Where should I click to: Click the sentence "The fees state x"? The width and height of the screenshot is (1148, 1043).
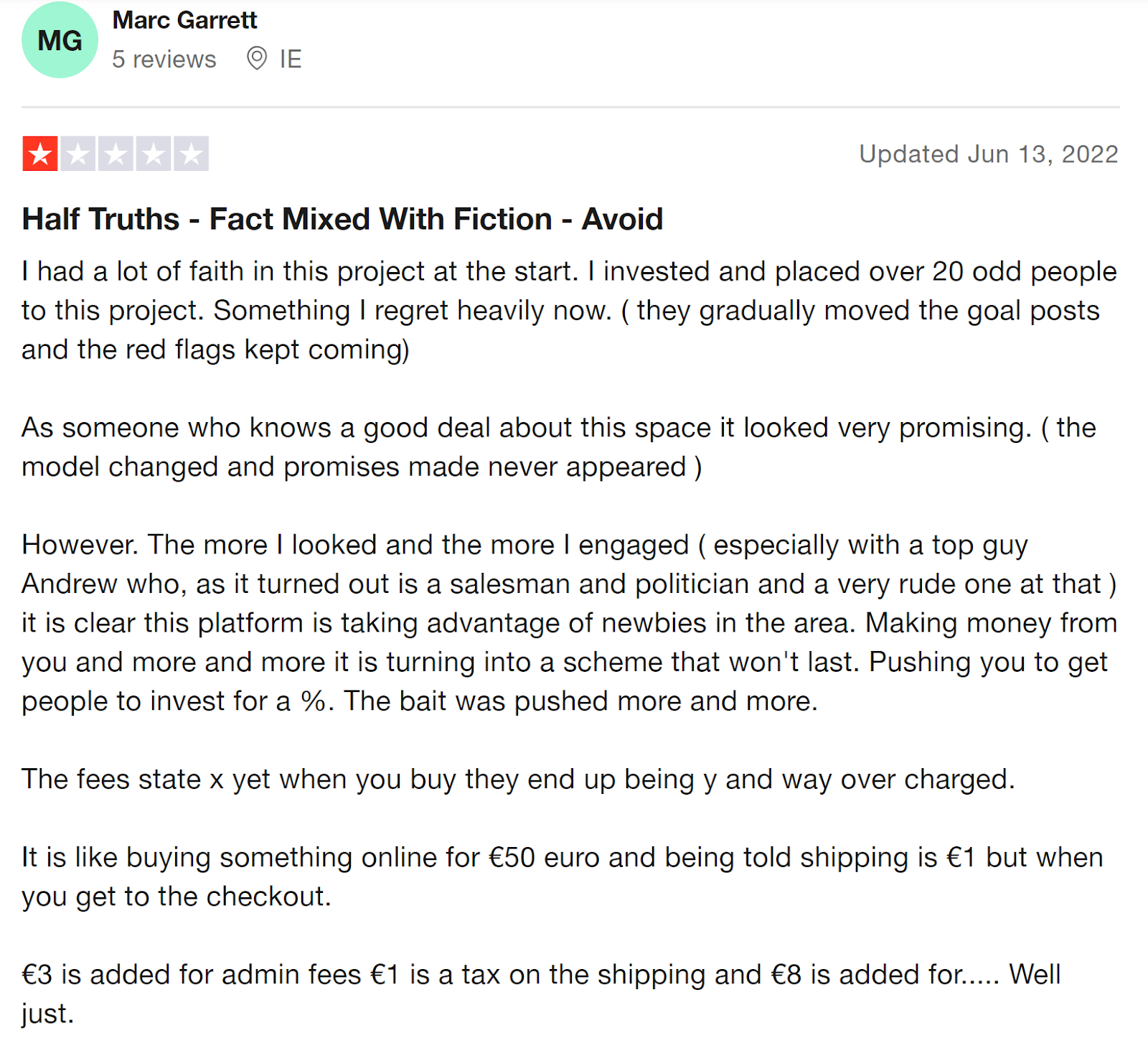(x=518, y=780)
